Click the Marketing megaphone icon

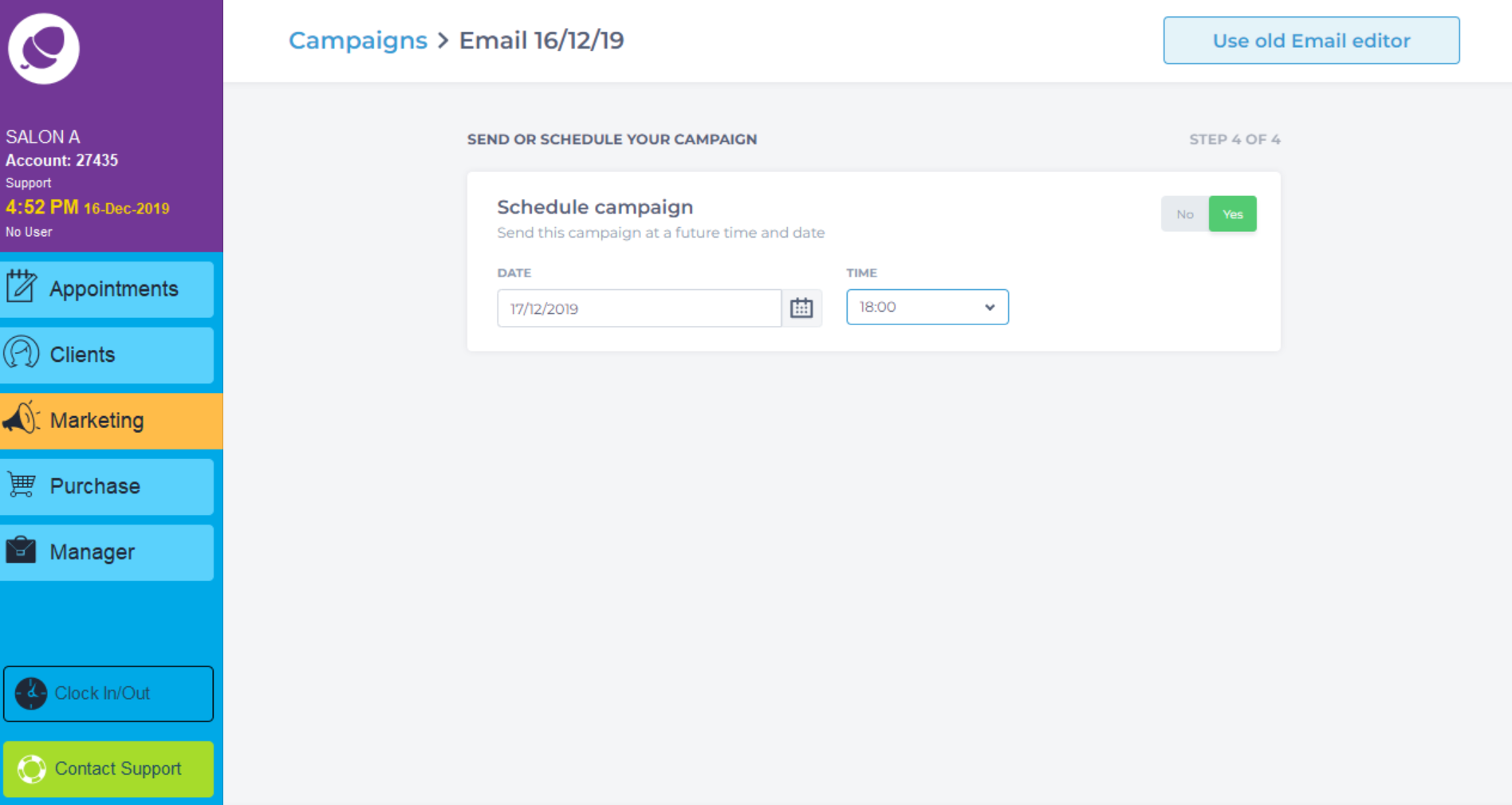(22, 418)
